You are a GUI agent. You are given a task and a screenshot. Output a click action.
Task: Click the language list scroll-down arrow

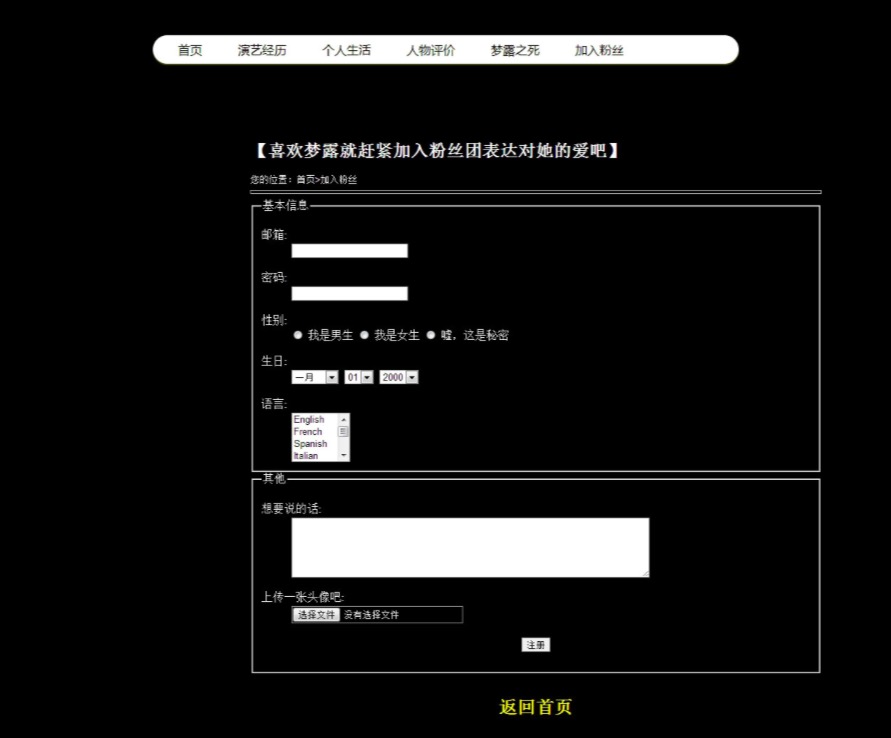344,455
